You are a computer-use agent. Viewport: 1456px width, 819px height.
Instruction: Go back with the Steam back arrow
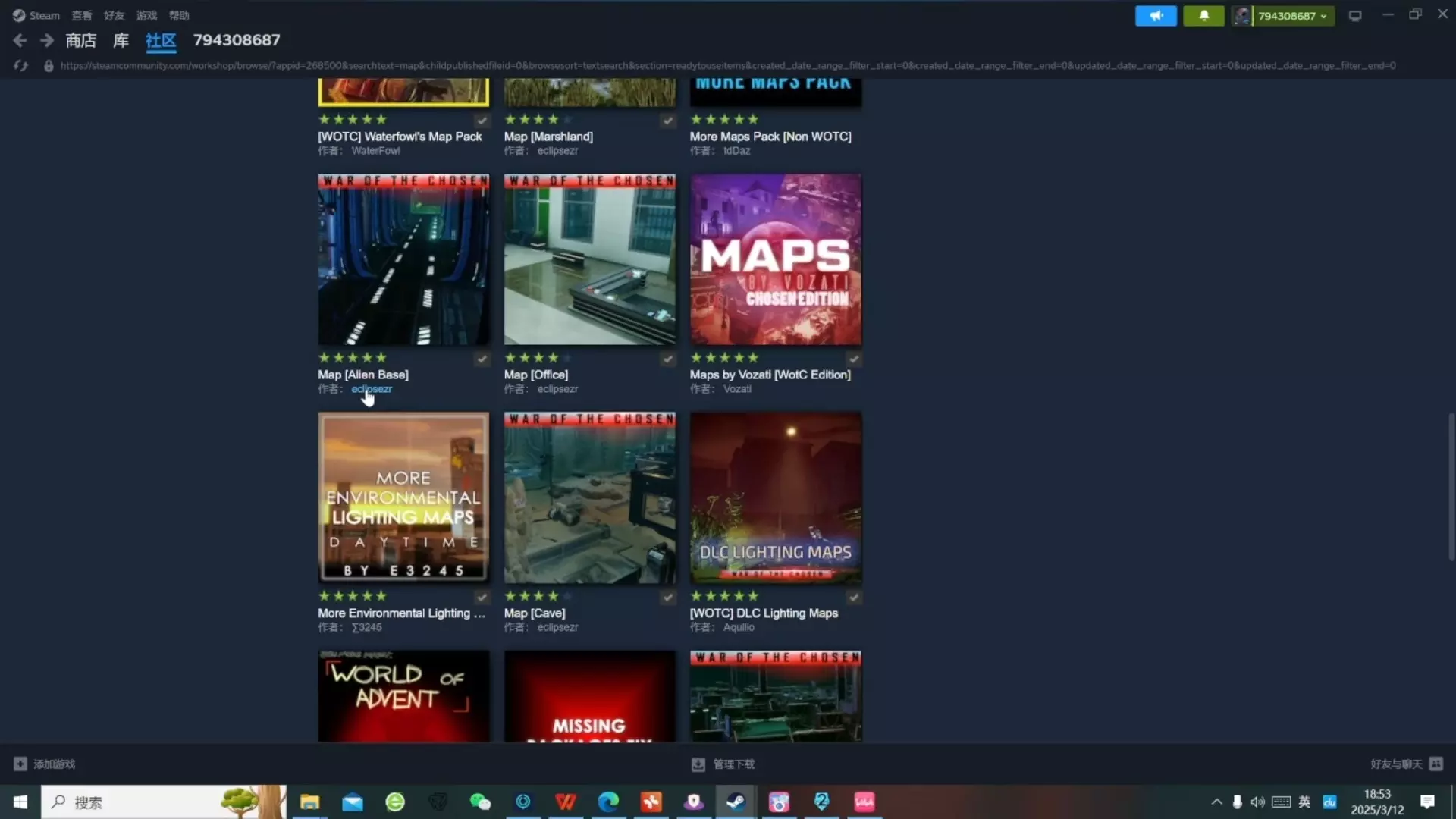tap(20, 40)
